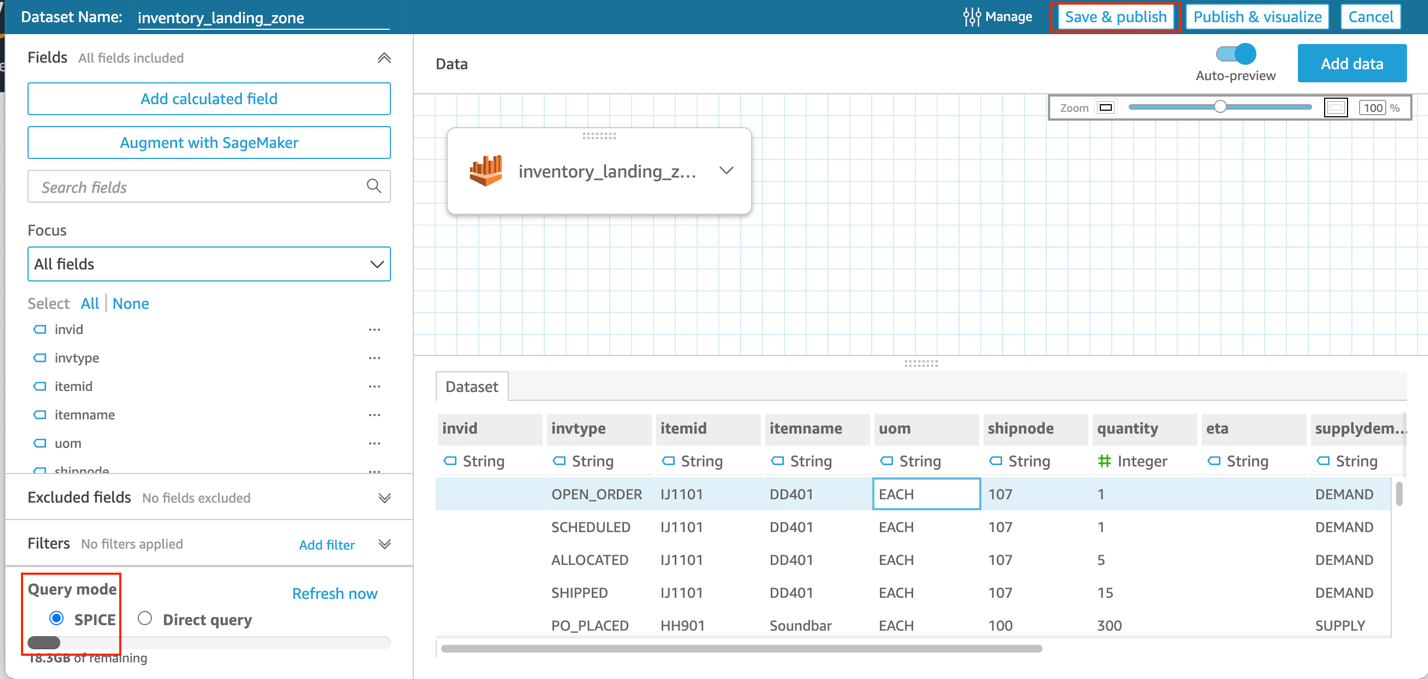Click the SCHEDULED cell

point(599,527)
